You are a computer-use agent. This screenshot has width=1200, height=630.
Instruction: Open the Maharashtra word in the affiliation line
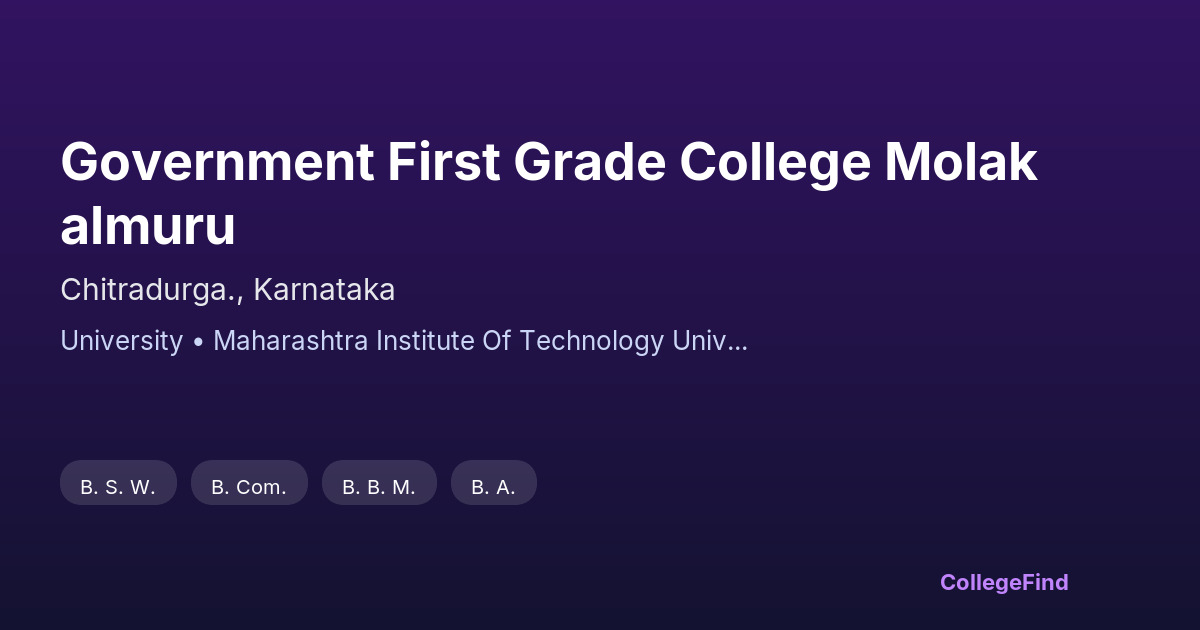click(x=291, y=341)
